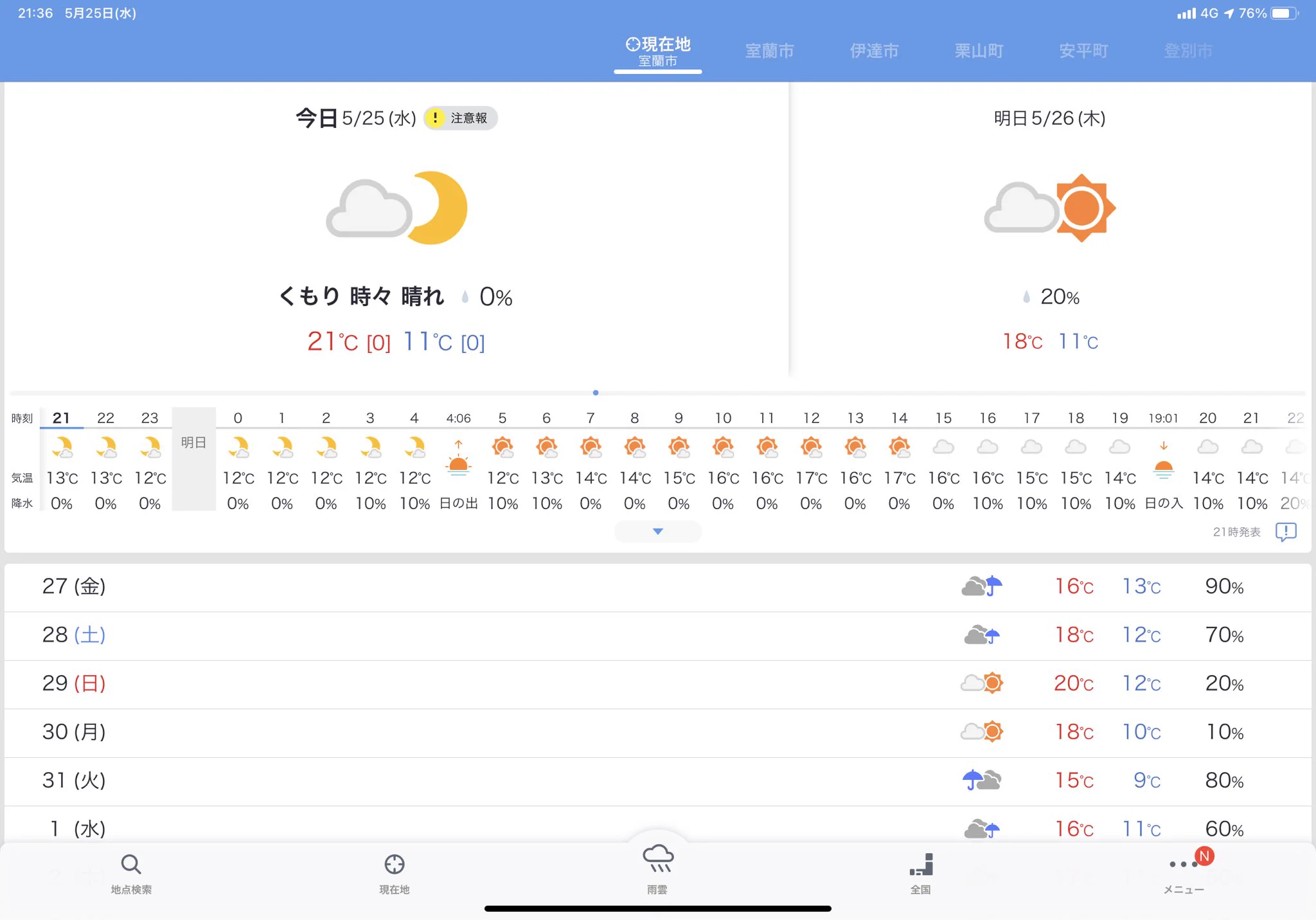Tap the umbrella icon for 31 (火)
The image size is (1316, 920).
pyautogui.click(x=982, y=780)
